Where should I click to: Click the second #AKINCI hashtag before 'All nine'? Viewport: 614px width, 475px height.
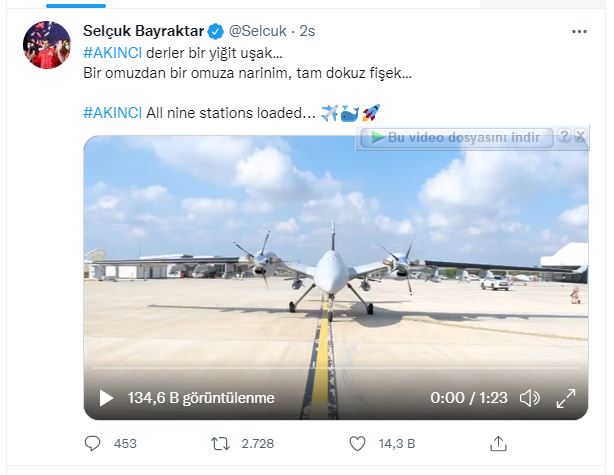point(112,114)
